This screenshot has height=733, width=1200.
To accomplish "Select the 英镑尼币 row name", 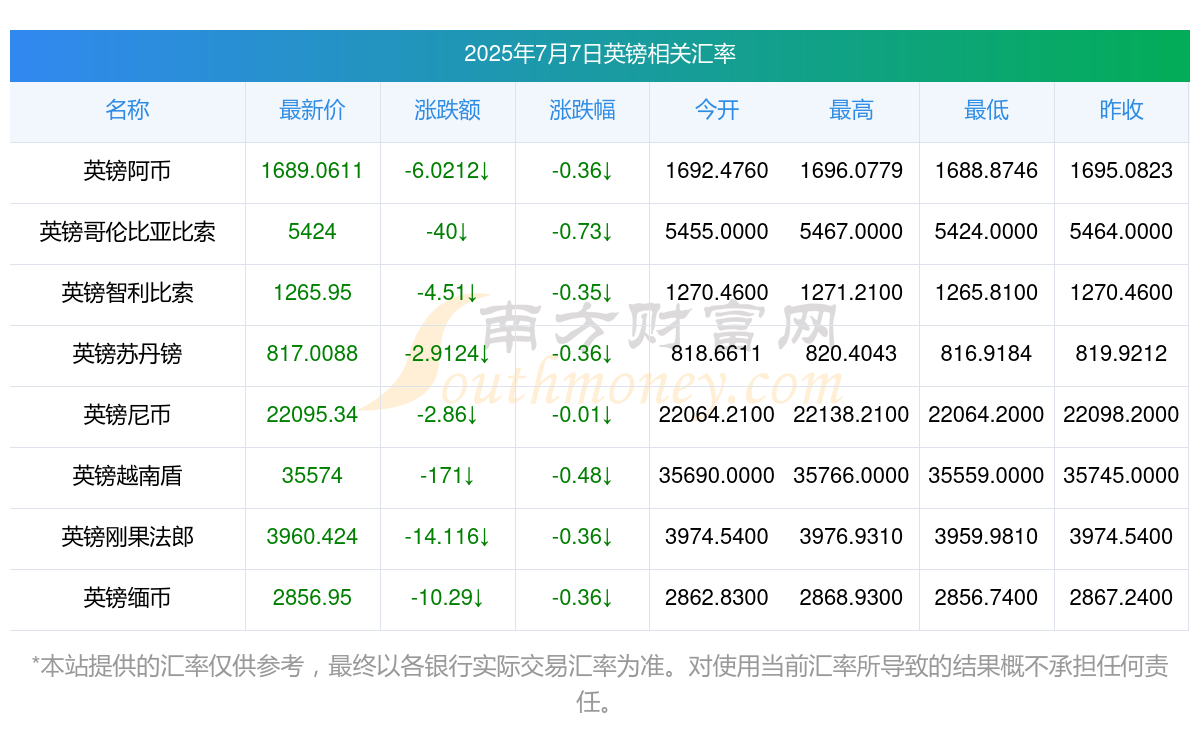I will tap(127, 415).
